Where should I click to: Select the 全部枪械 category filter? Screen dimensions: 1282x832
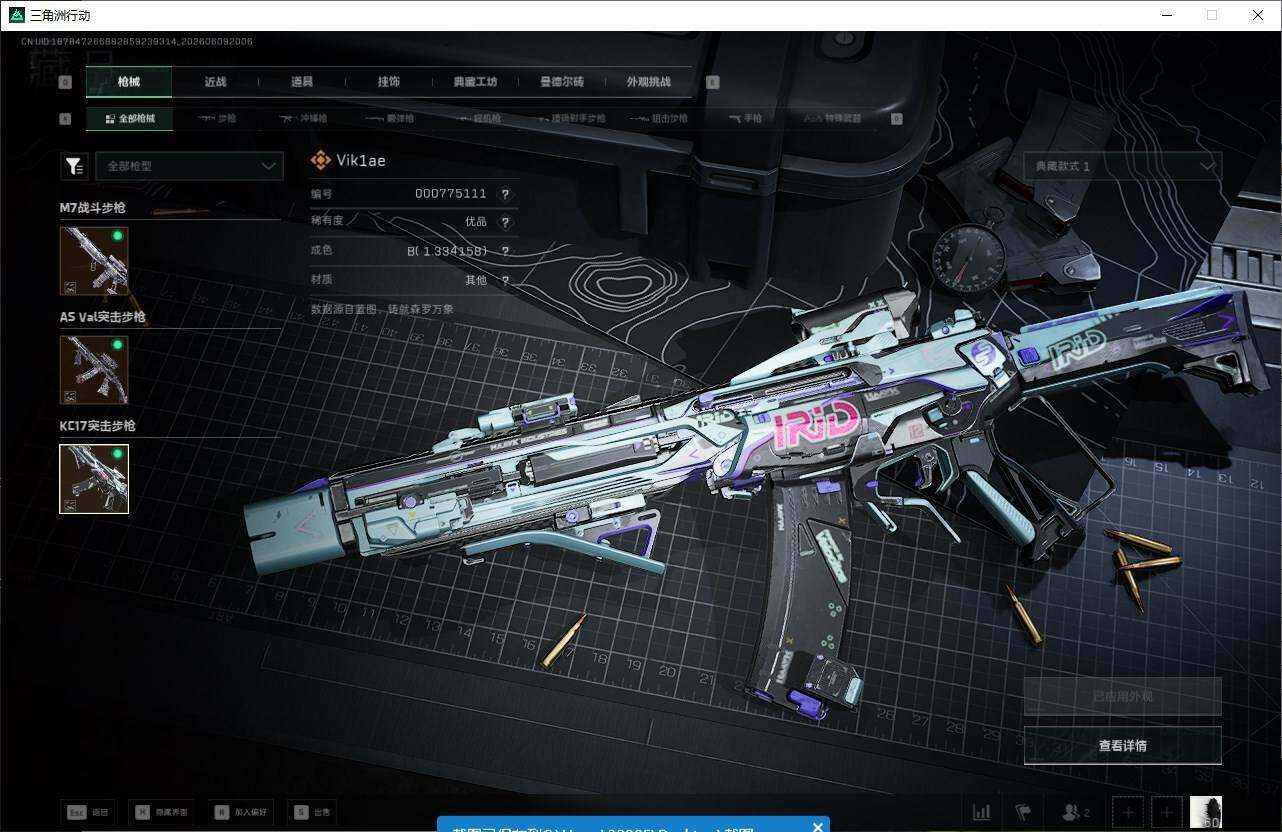coord(129,118)
